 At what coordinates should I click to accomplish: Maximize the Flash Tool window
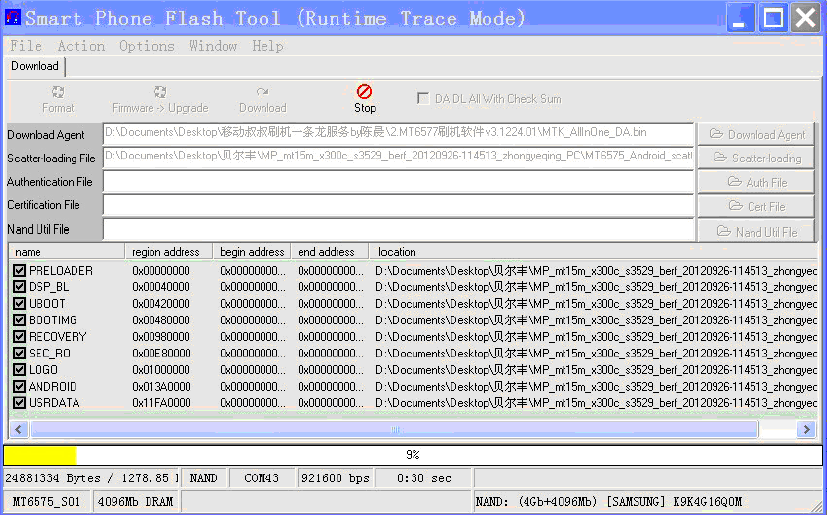tap(773, 18)
